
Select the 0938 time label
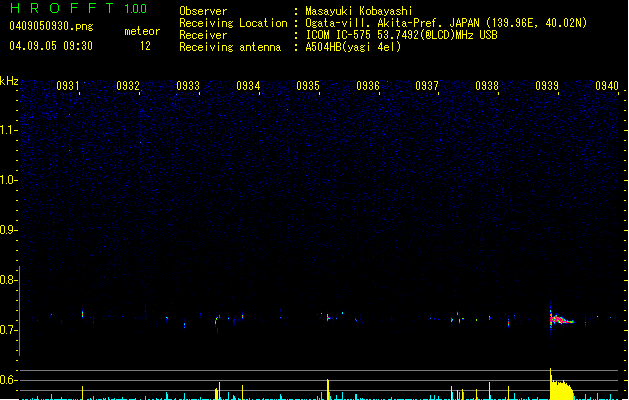487,86
